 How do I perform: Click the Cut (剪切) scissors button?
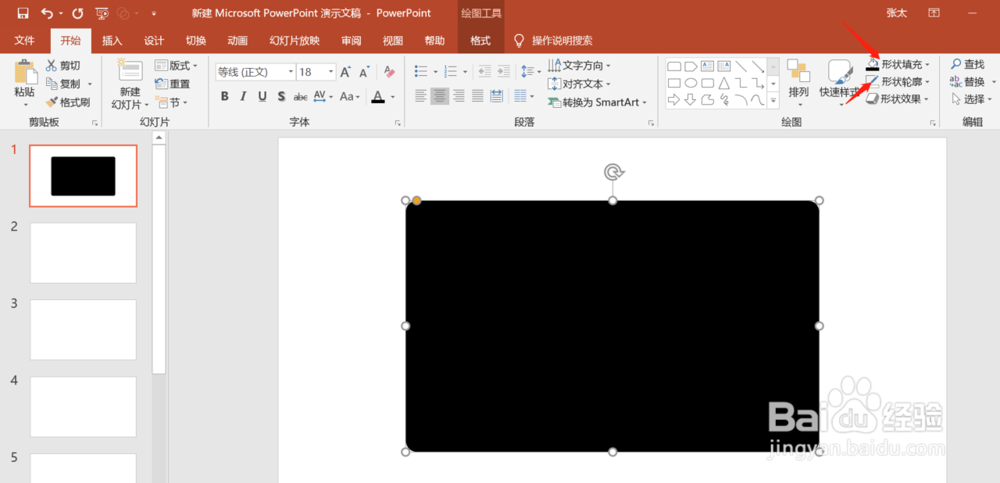[x=63, y=66]
